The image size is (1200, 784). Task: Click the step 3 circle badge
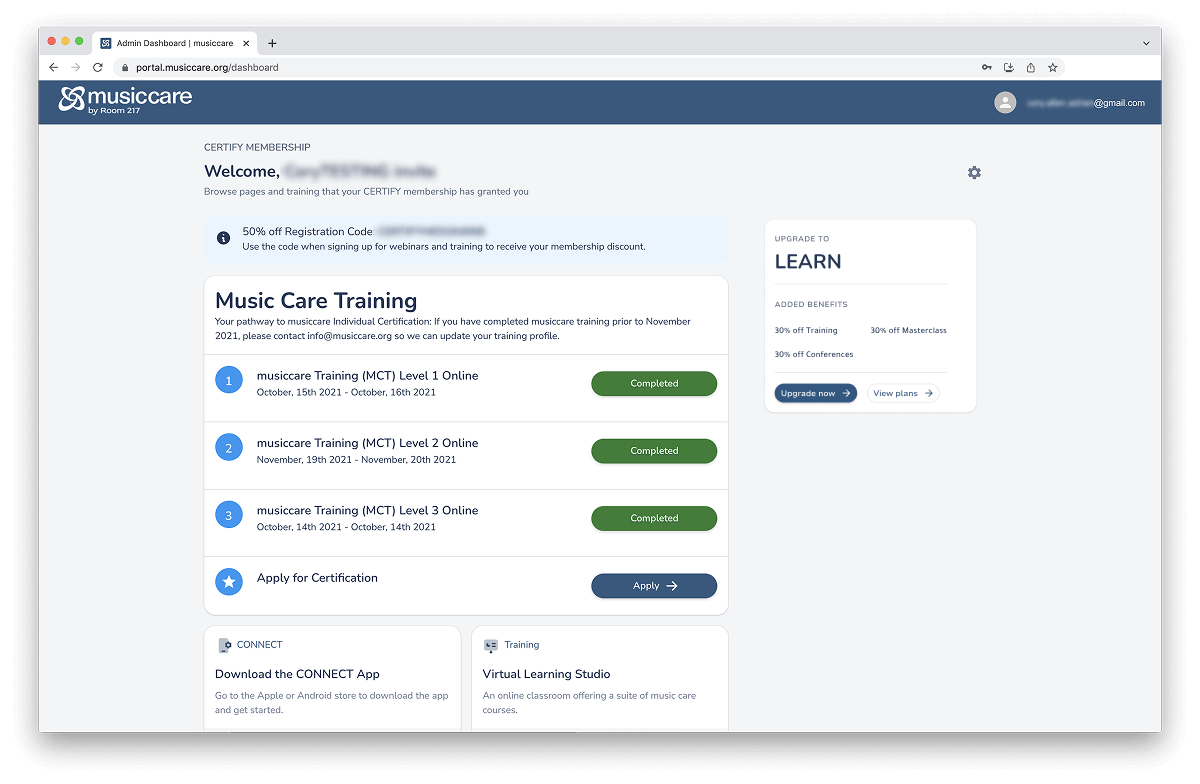click(x=229, y=515)
